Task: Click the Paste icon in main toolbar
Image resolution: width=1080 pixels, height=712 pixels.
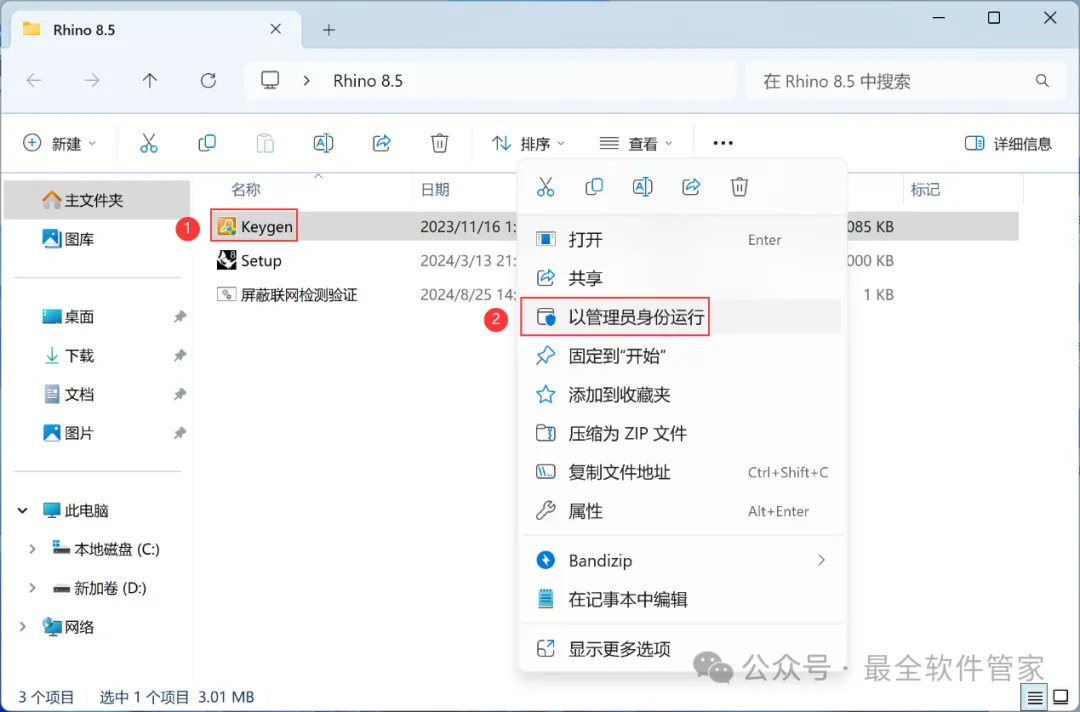Action: tap(265, 143)
